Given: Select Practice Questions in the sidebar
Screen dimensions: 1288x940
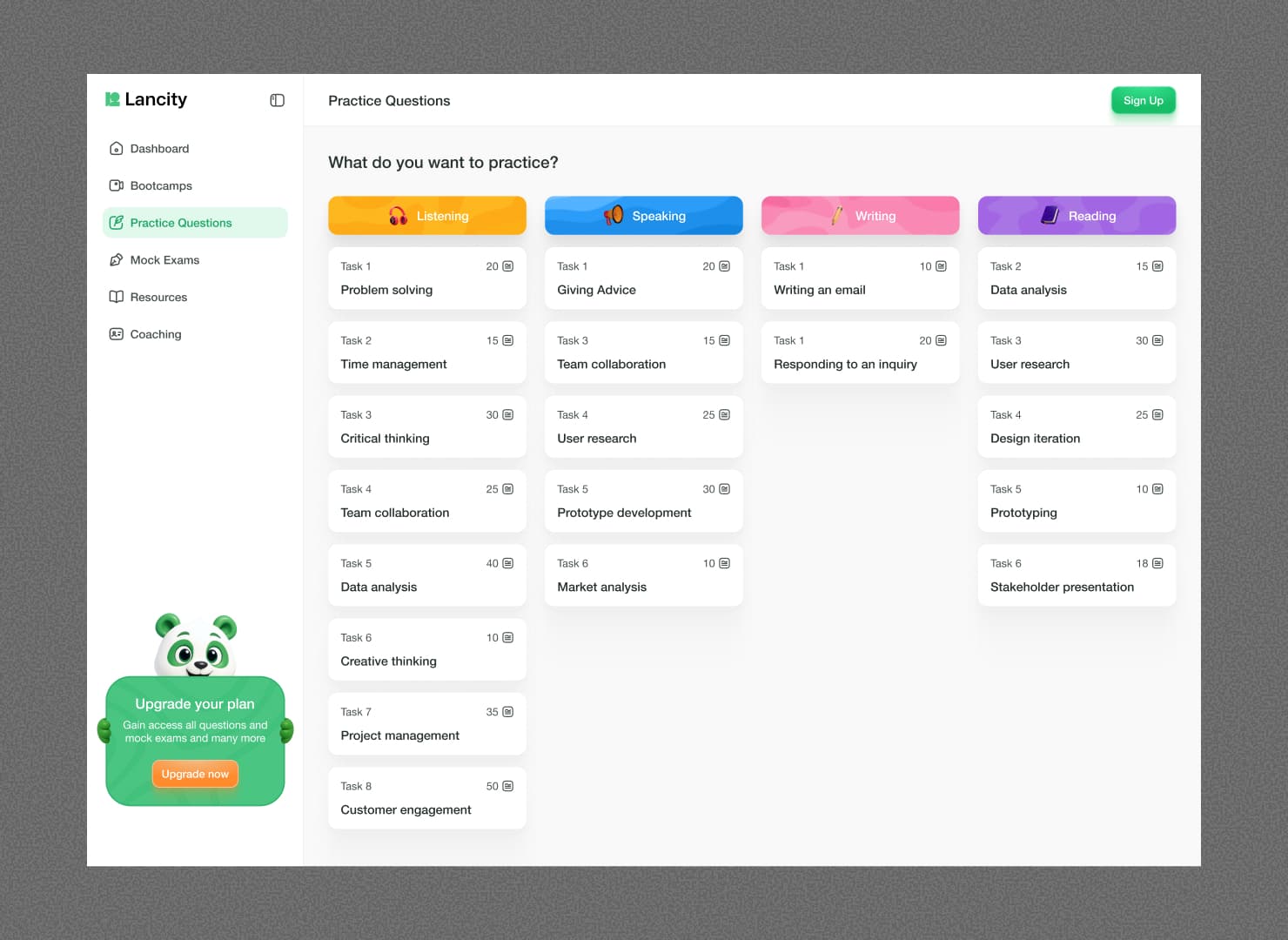Looking at the screenshot, I should [x=180, y=223].
